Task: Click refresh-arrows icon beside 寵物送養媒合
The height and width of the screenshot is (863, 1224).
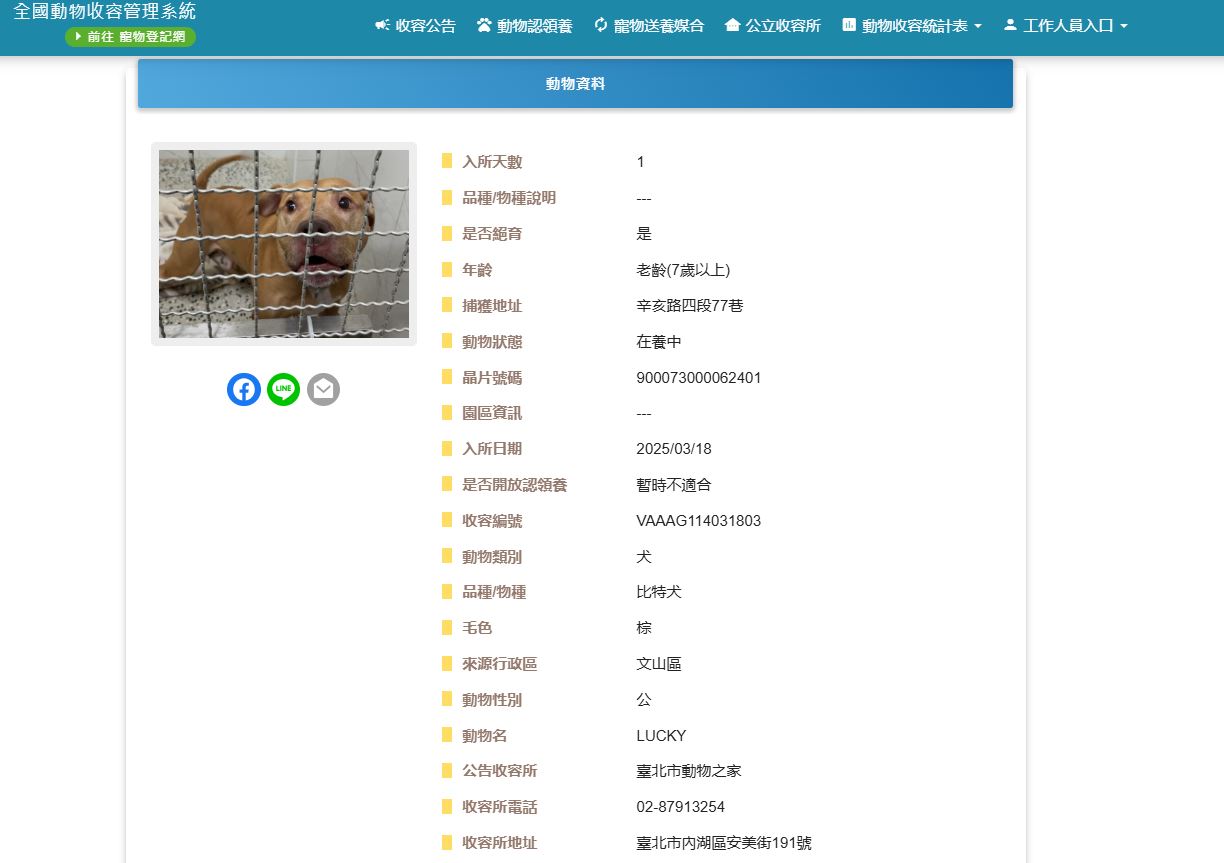Action: [601, 25]
